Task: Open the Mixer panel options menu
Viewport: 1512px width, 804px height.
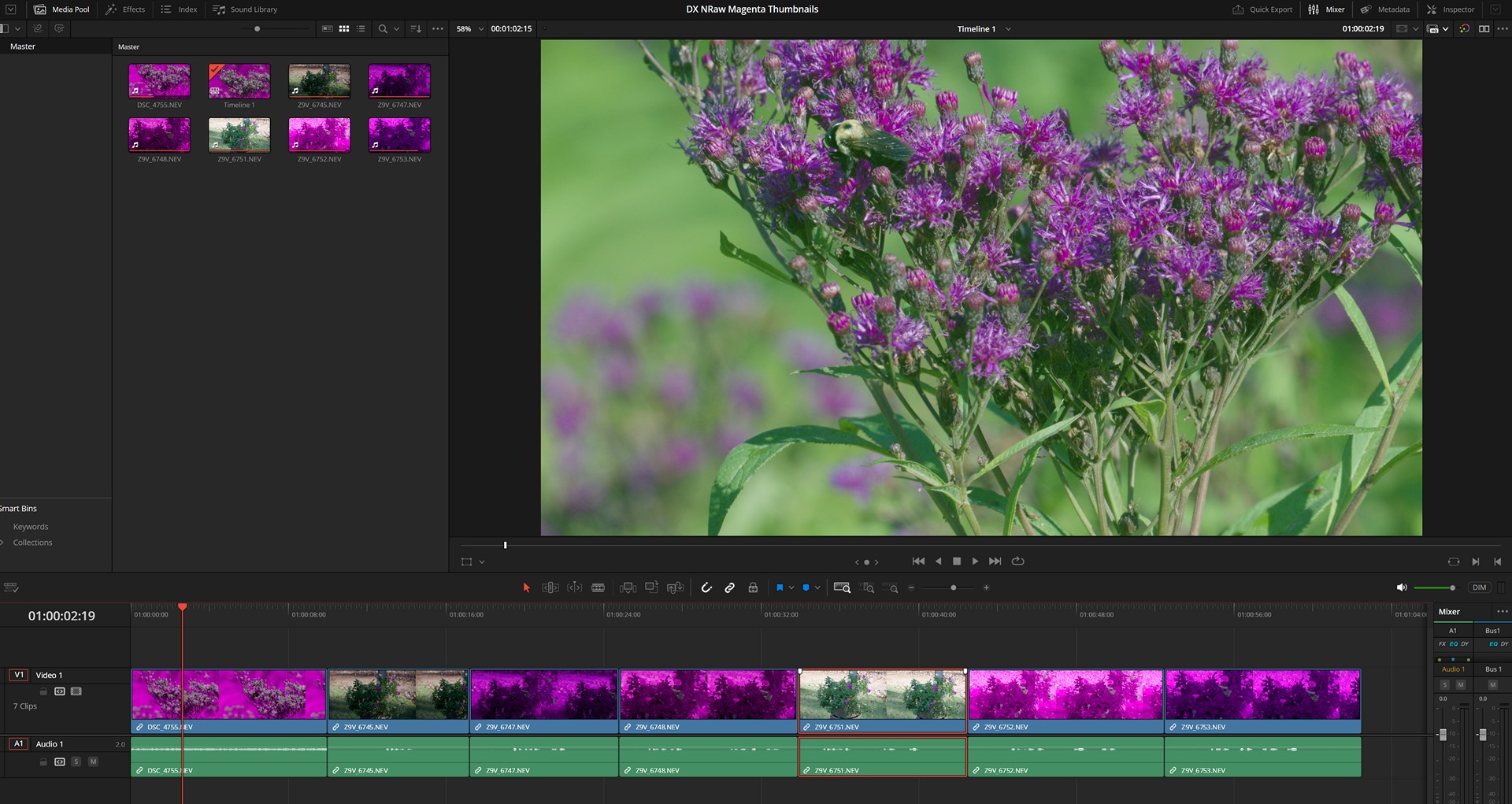Action: pos(1502,611)
